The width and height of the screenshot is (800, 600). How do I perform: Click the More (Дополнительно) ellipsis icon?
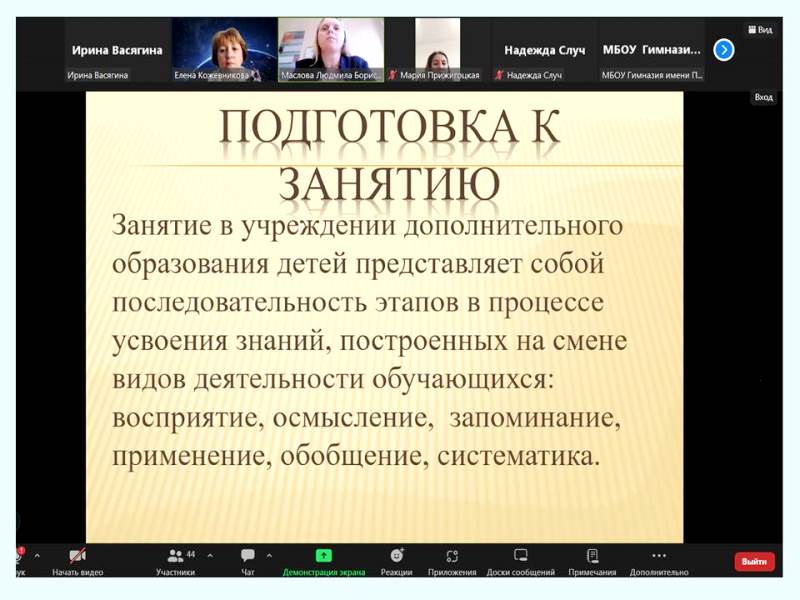(x=658, y=556)
